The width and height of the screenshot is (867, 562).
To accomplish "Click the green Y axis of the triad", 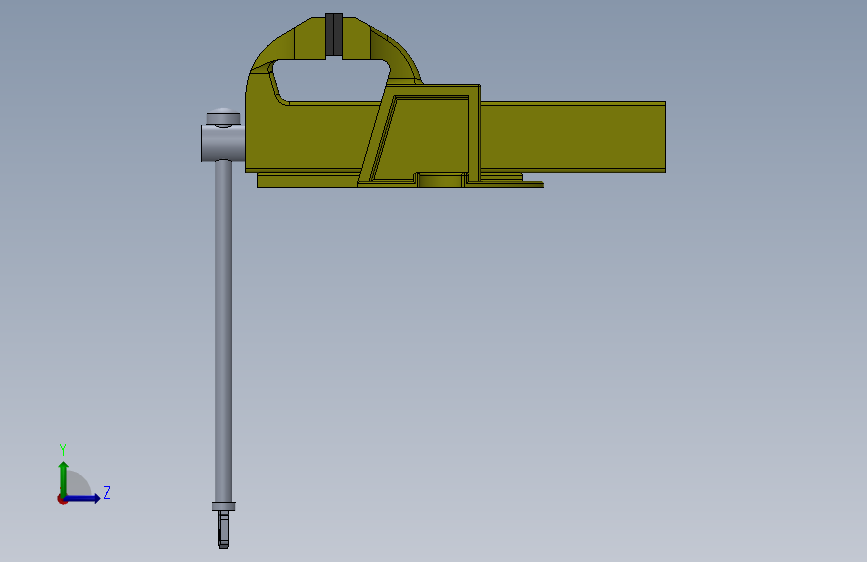I will pos(64,478).
